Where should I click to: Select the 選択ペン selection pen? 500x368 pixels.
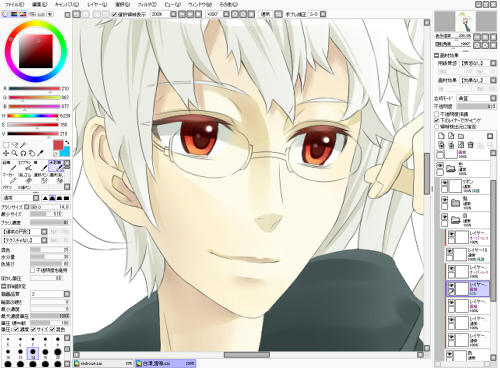40,178
